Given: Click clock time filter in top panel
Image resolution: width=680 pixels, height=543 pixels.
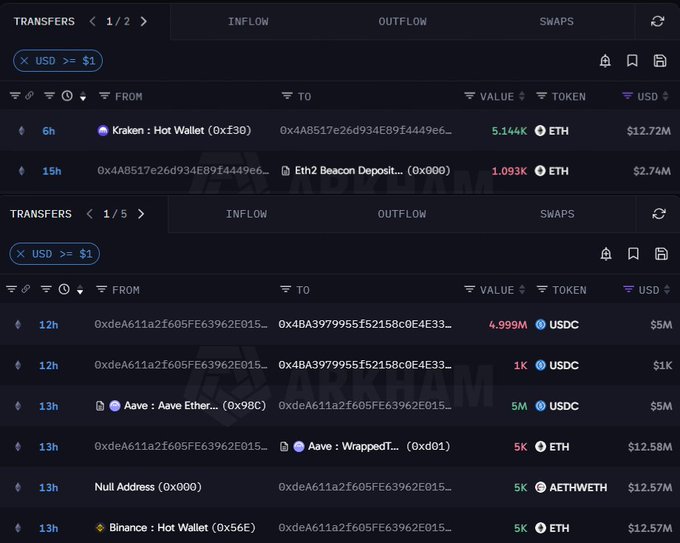Looking at the screenshot, I should pos(67,96).
